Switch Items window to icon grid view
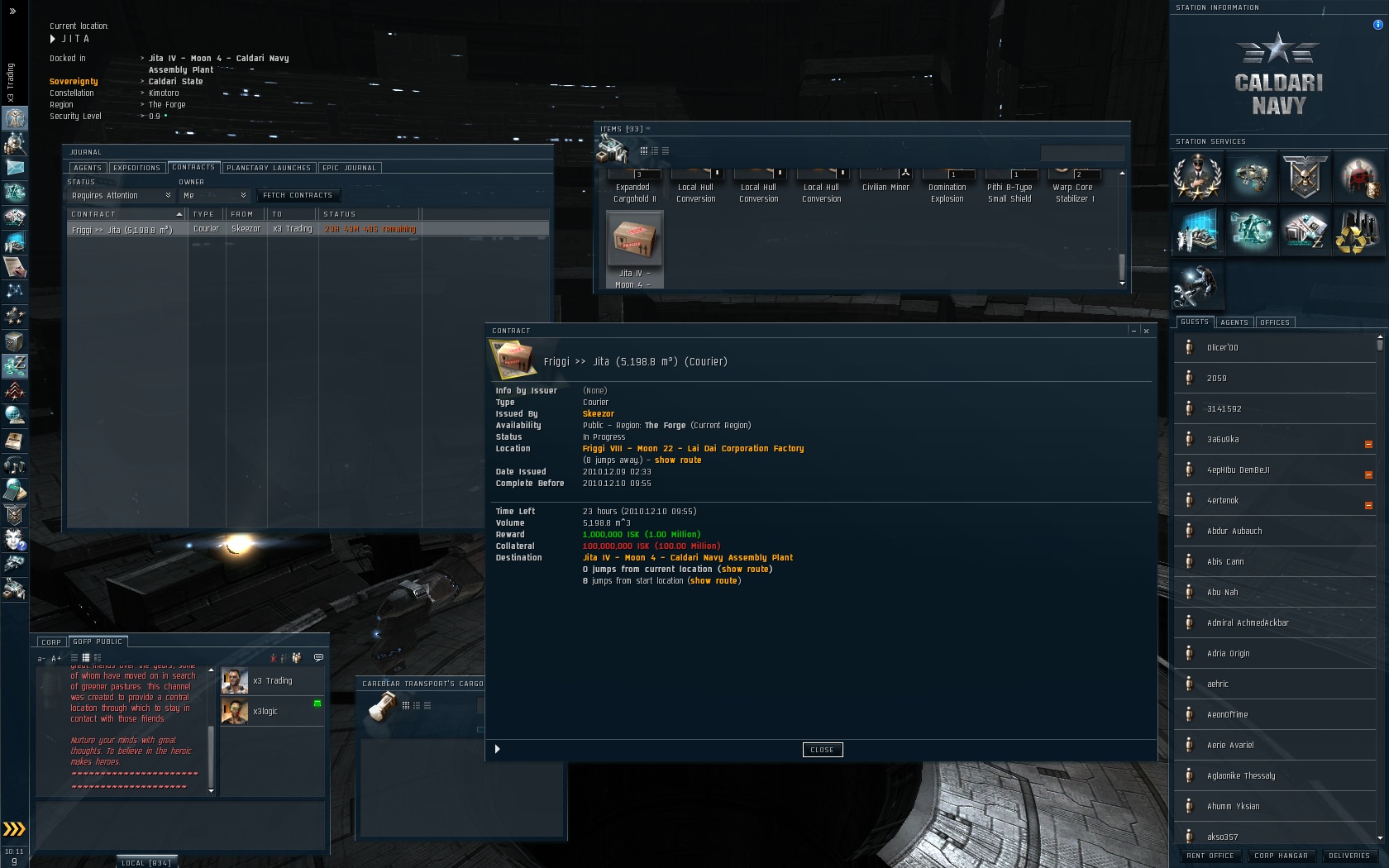Viewport: 1389px width, 868px height. [644, 150]
